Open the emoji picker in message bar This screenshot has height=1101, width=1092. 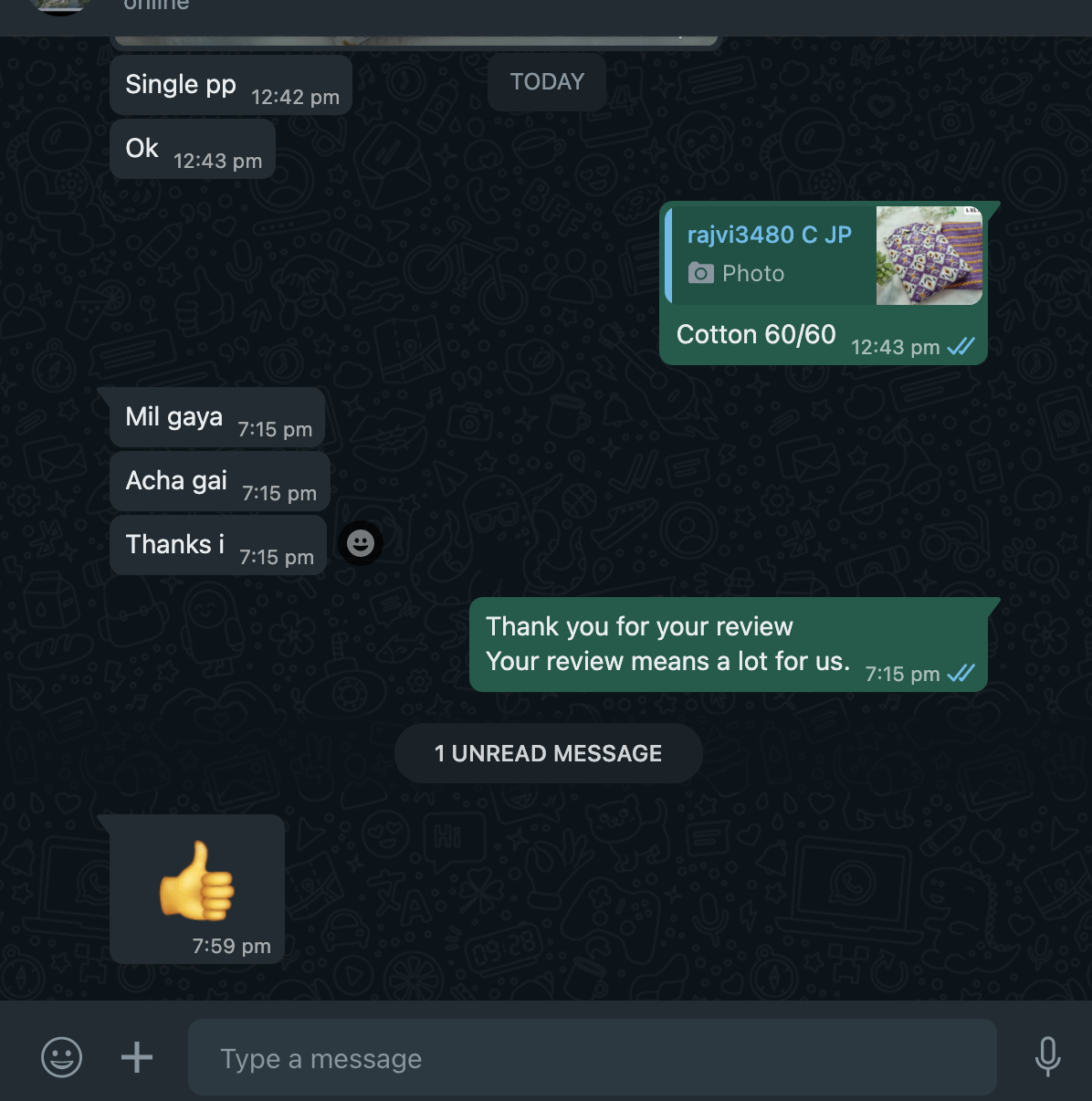[x=61, y=1057]
